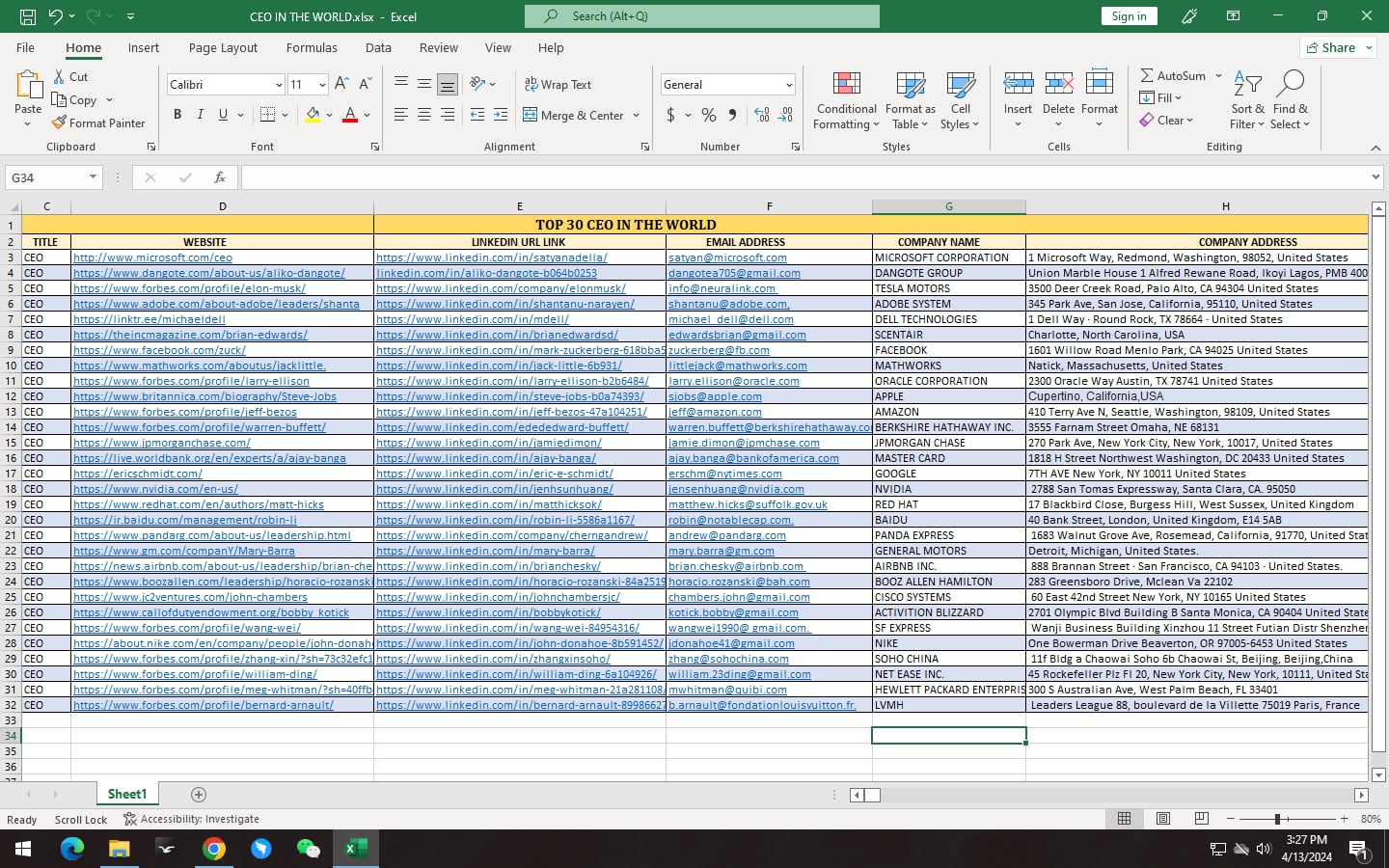Toggle left text alignment
The height and width of the screenshot is (868, 1389).
[401, 115]
